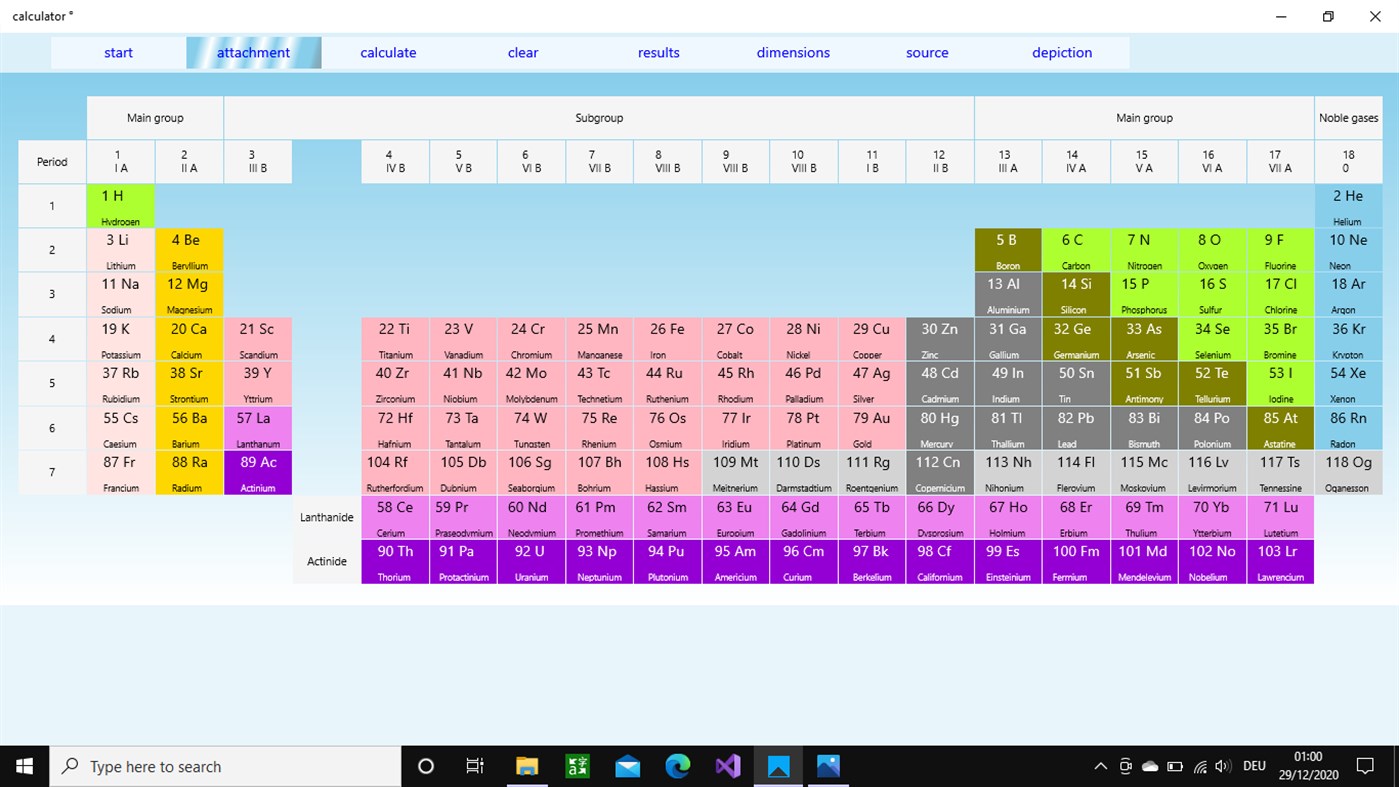Select the "dimensions" tab

point(793,52)
